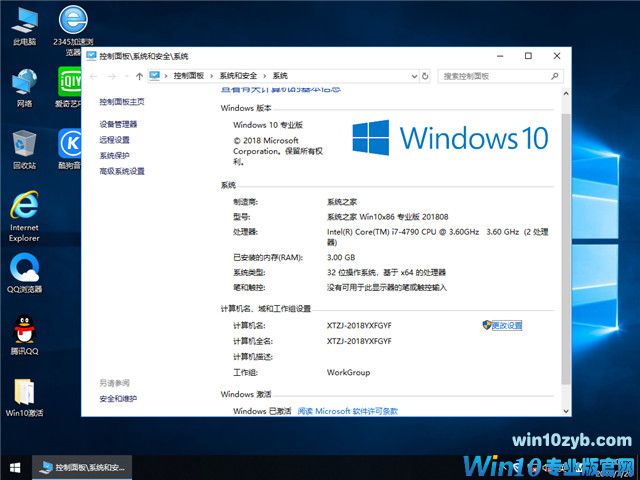Viewport: 640px width, 480px height.
Task: Click the System window title bar icon
Action: (x=91, y=56)
